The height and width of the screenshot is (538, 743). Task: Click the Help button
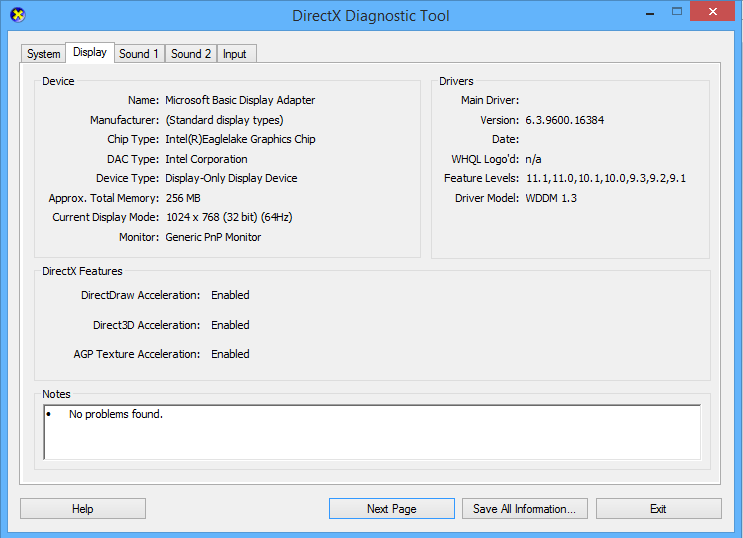pyautogui.click(x=83, y=509)
